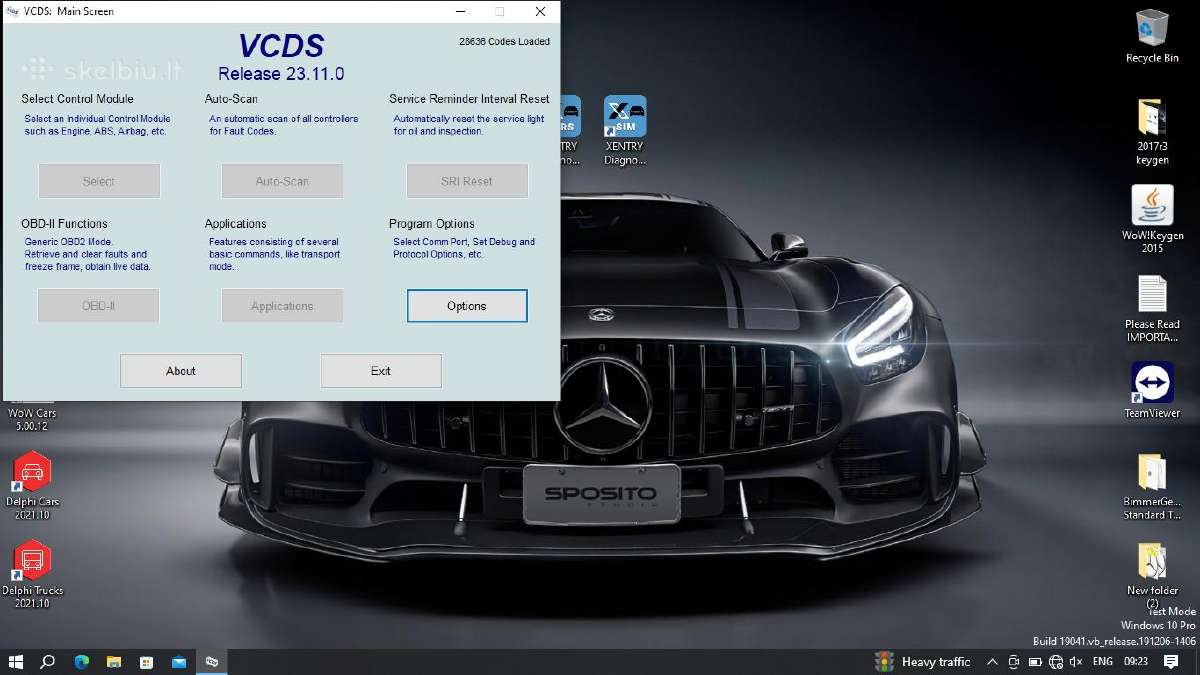Open Microsoft Store from taskbar

(x=146, y=662)
